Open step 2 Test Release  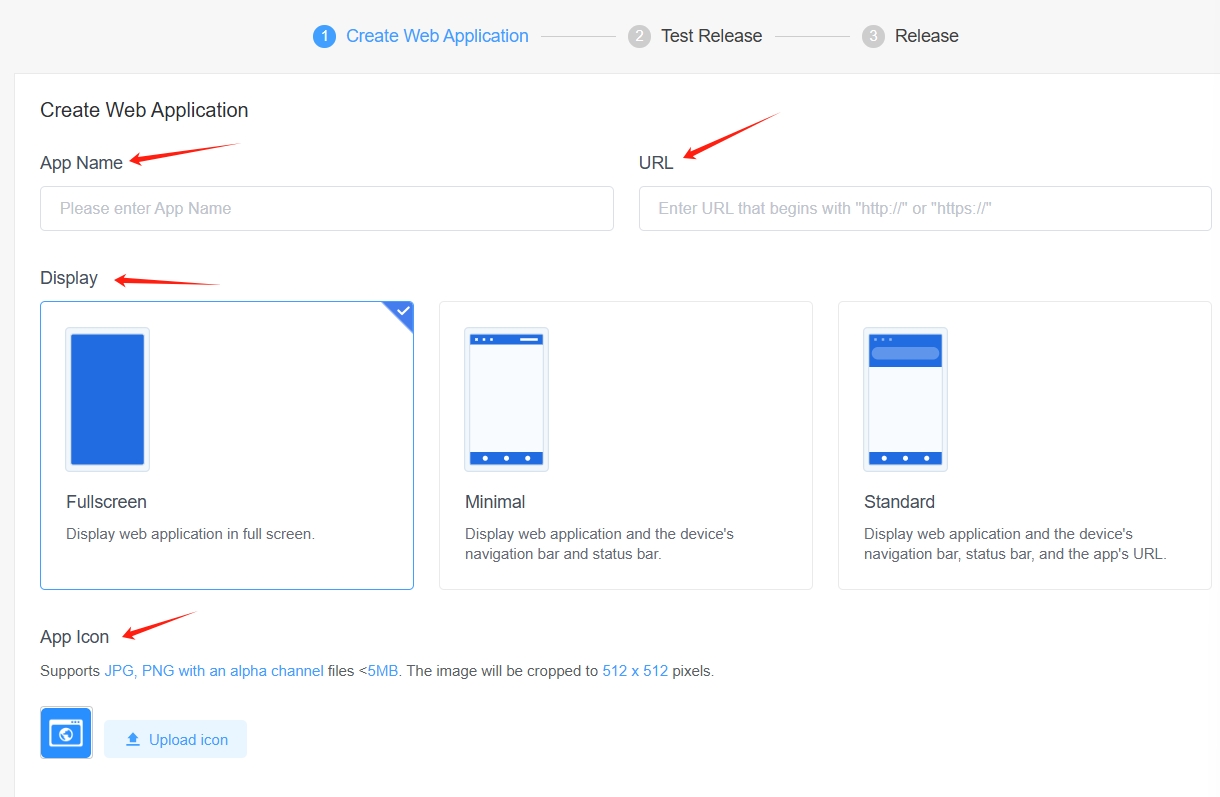click(695, 36)
